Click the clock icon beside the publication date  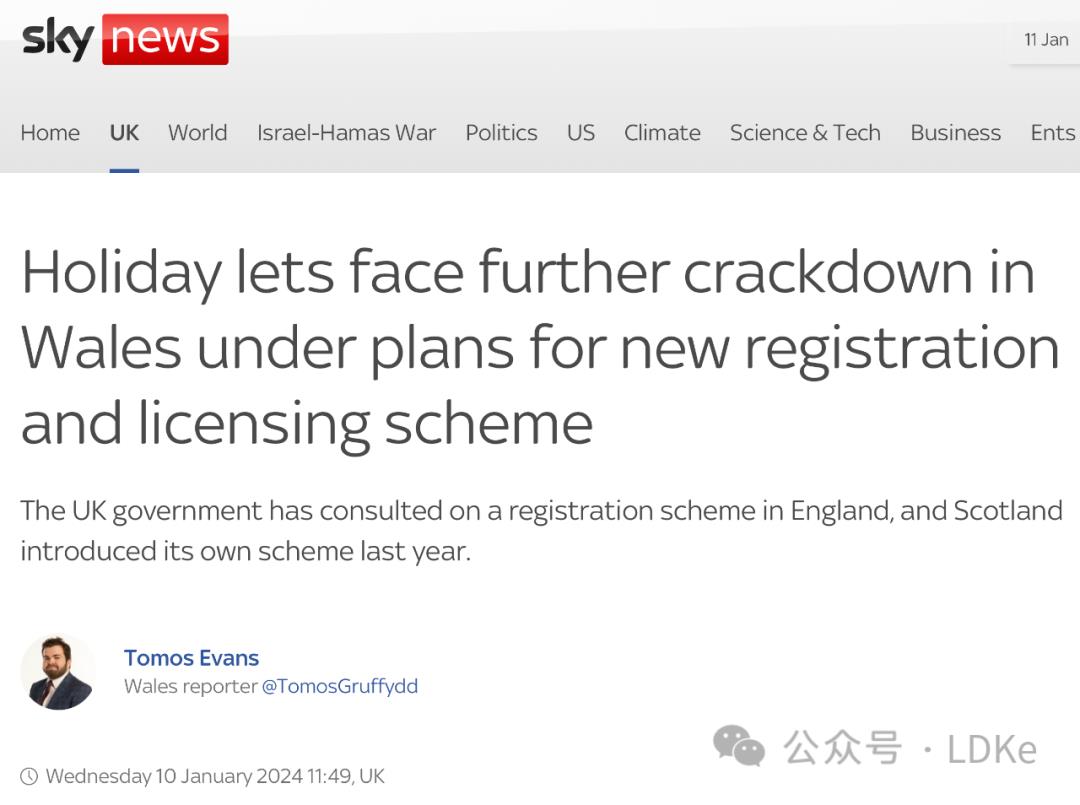(x=29, y=776)
